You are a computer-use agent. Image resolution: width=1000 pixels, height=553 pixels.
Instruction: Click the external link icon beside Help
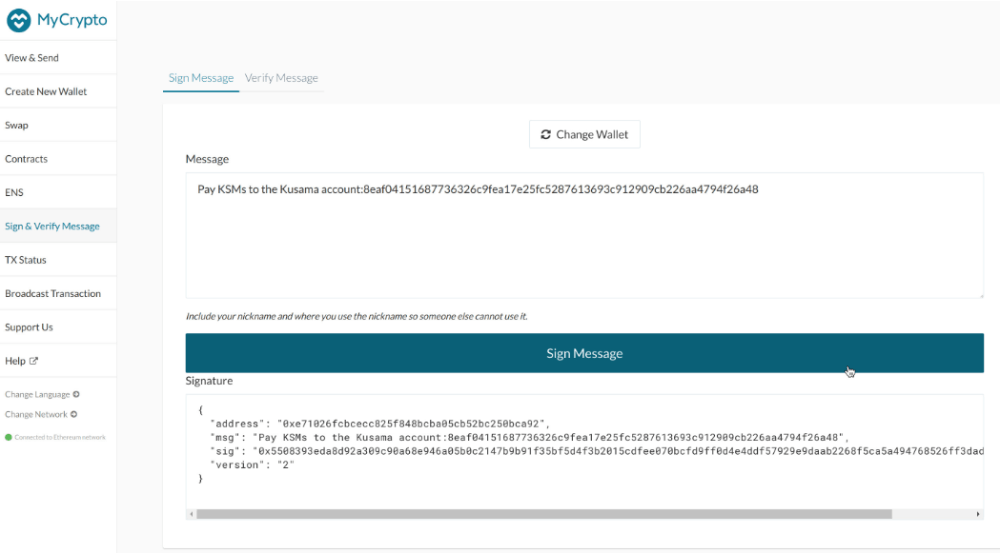[34, 360]
